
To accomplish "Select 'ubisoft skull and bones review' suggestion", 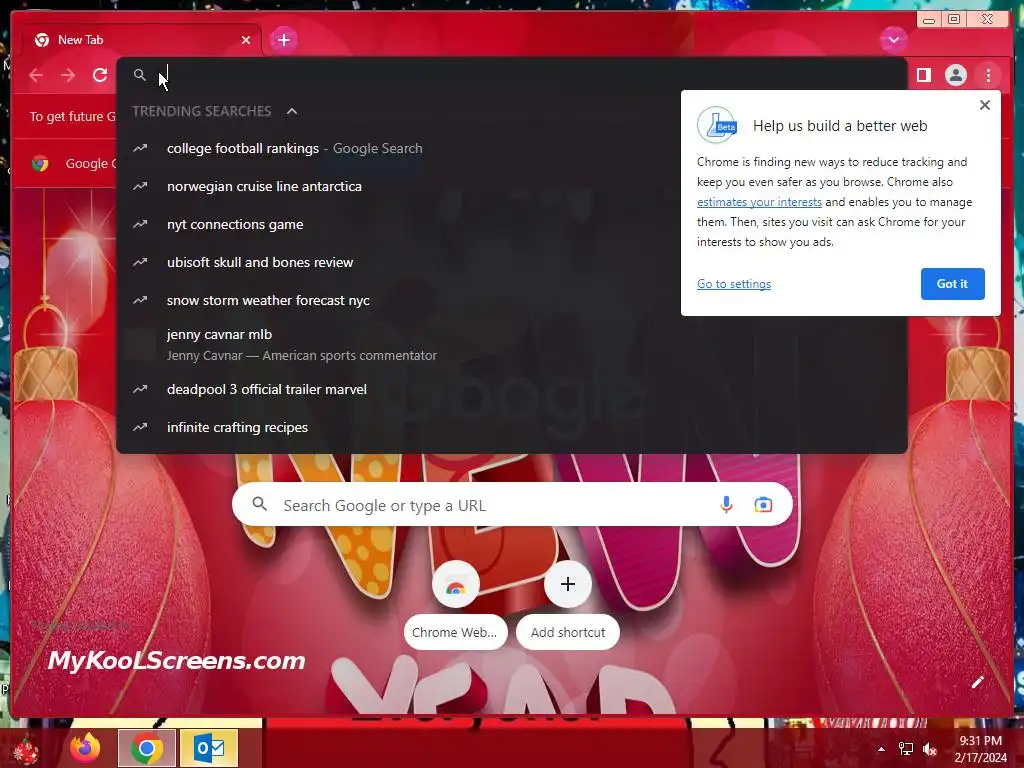I will [x=512, y=262].
